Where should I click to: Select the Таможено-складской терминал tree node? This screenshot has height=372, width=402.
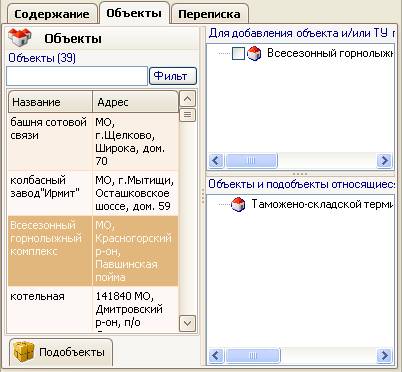point(322,204)
